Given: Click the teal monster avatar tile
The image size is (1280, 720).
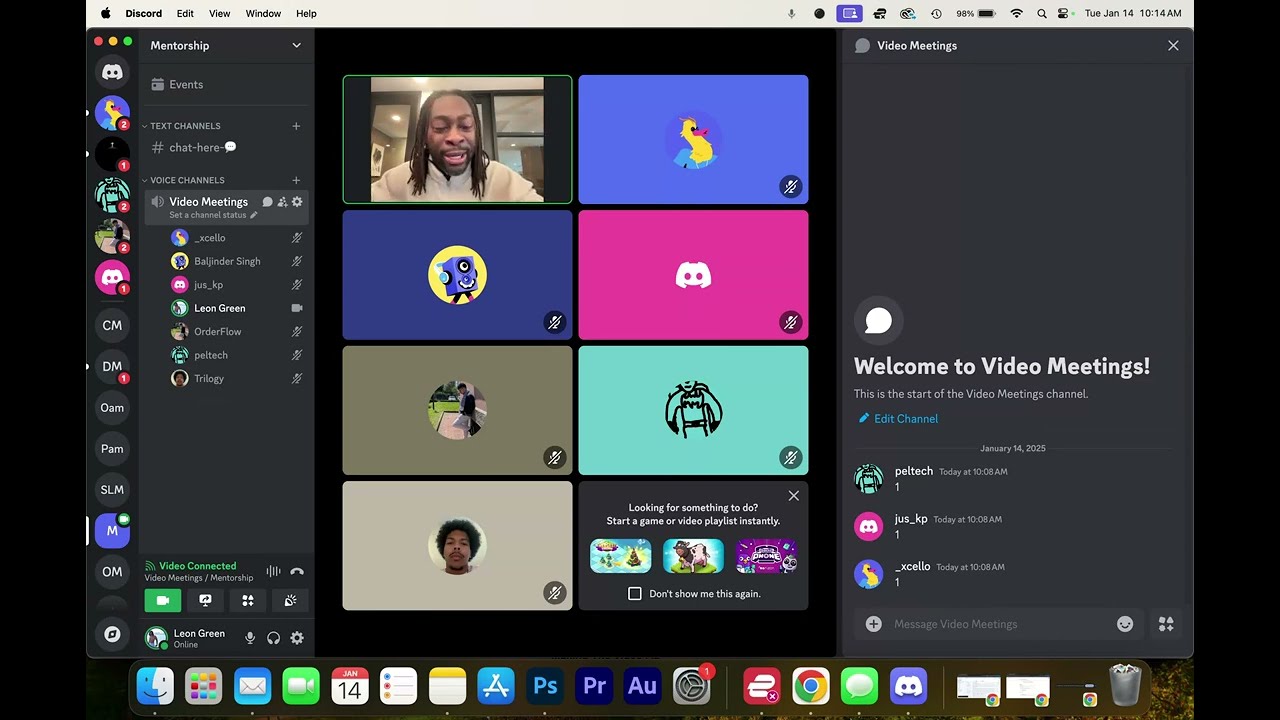Looking at the screenshot, I should click(x=693, y=410).
